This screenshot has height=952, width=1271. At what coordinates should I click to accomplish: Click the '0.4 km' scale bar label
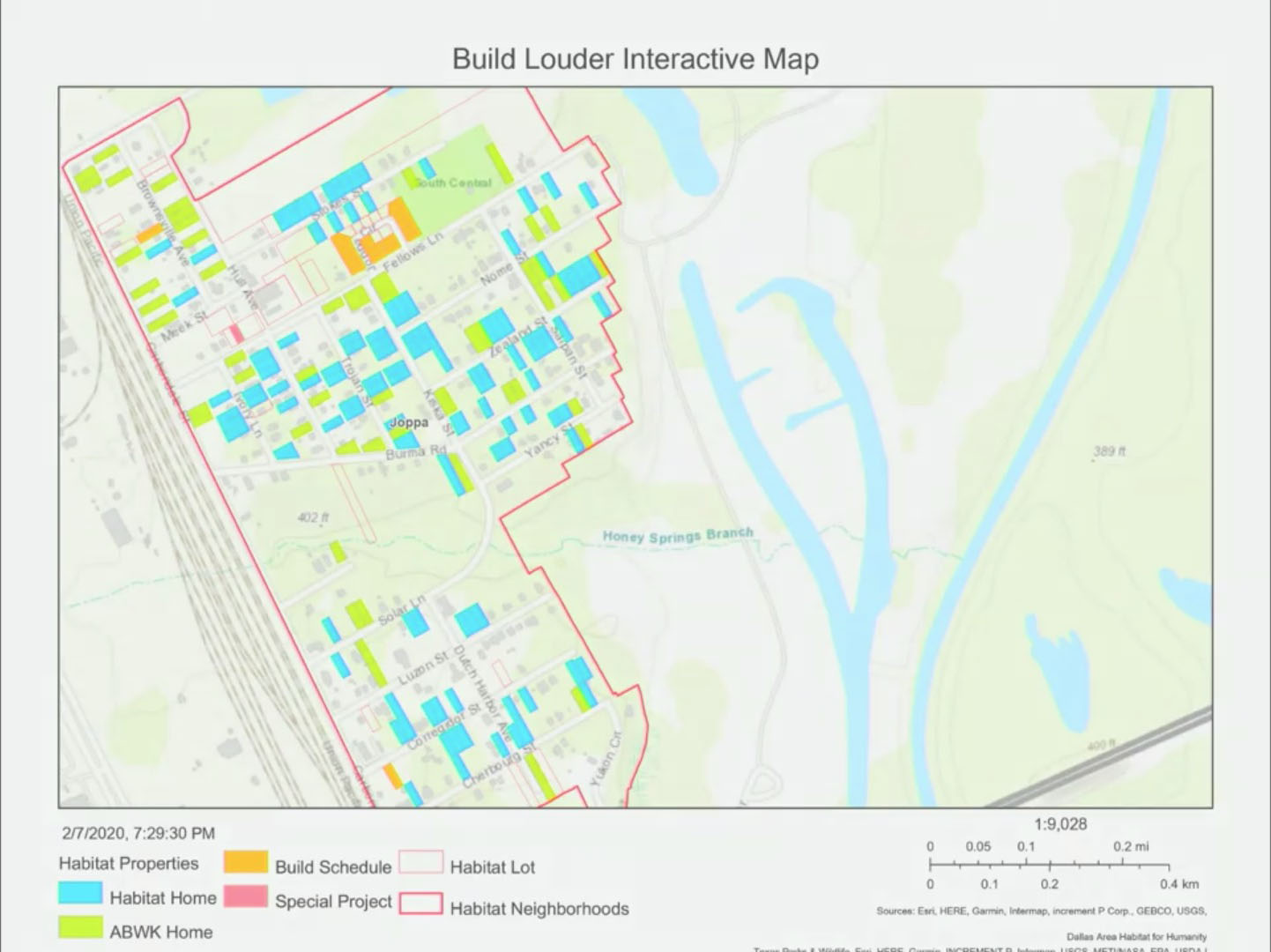point(1179,884)
